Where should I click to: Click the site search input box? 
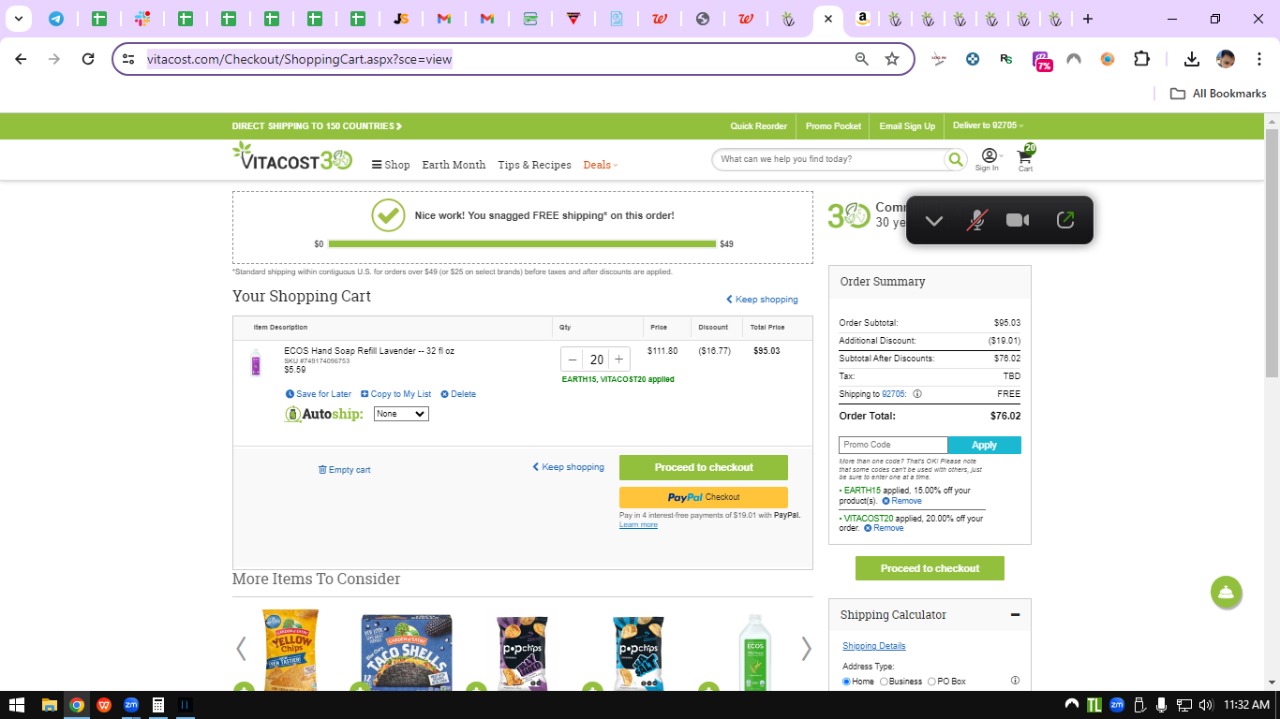click(x=829, y=159)
